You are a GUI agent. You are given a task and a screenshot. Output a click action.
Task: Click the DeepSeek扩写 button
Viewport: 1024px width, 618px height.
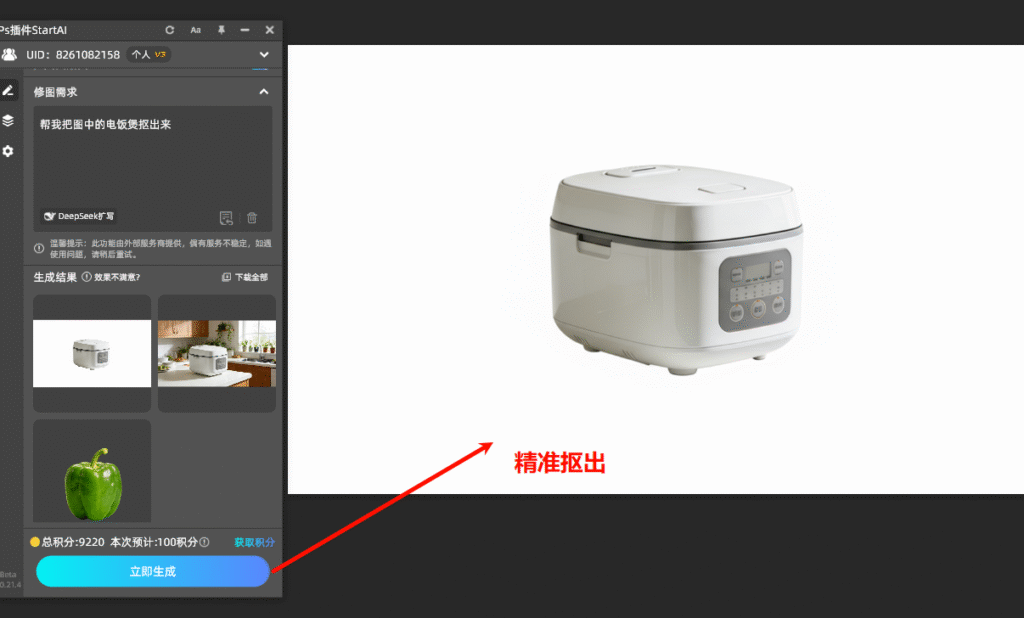(x=80, y=216)
